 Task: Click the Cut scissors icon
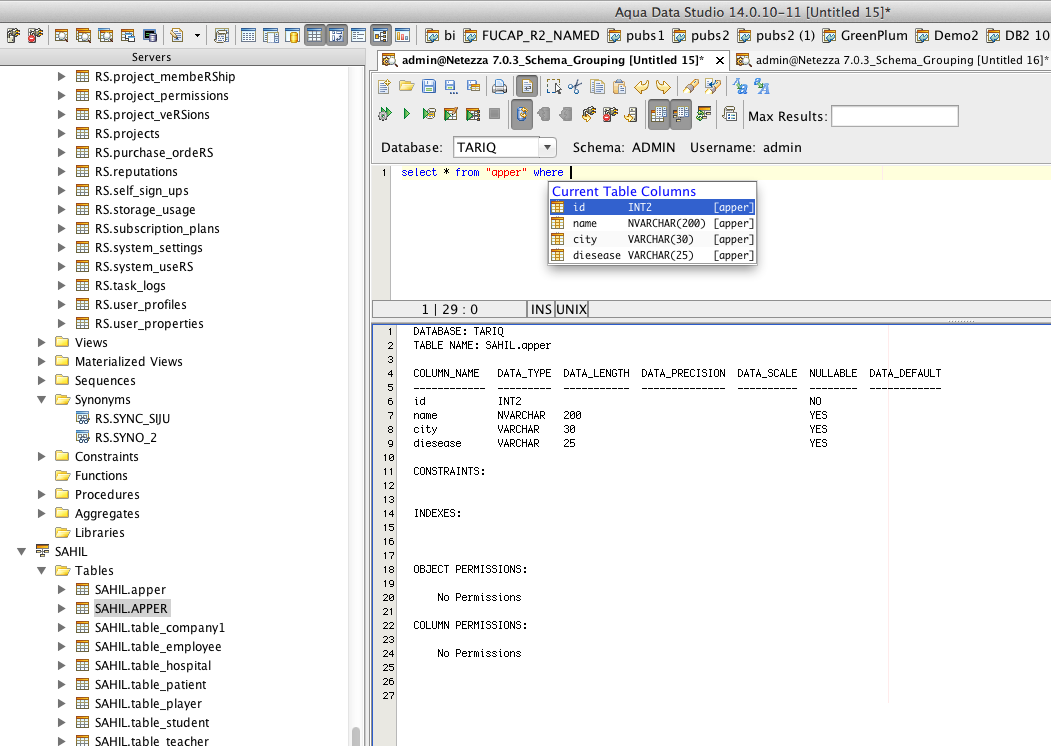[575, 87]
